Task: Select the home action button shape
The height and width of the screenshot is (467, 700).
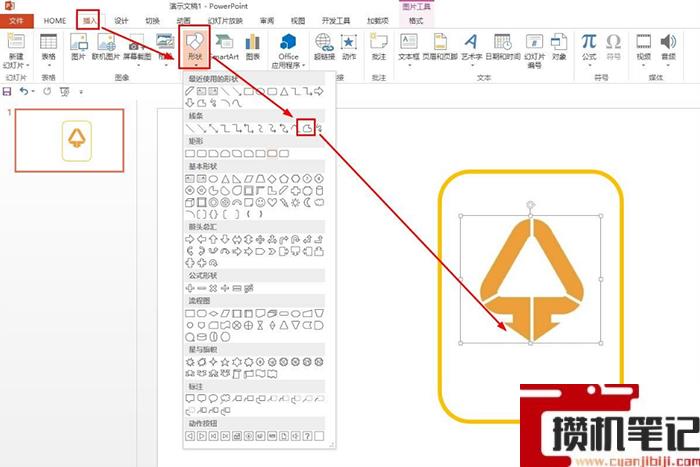Action: [237, 436]
